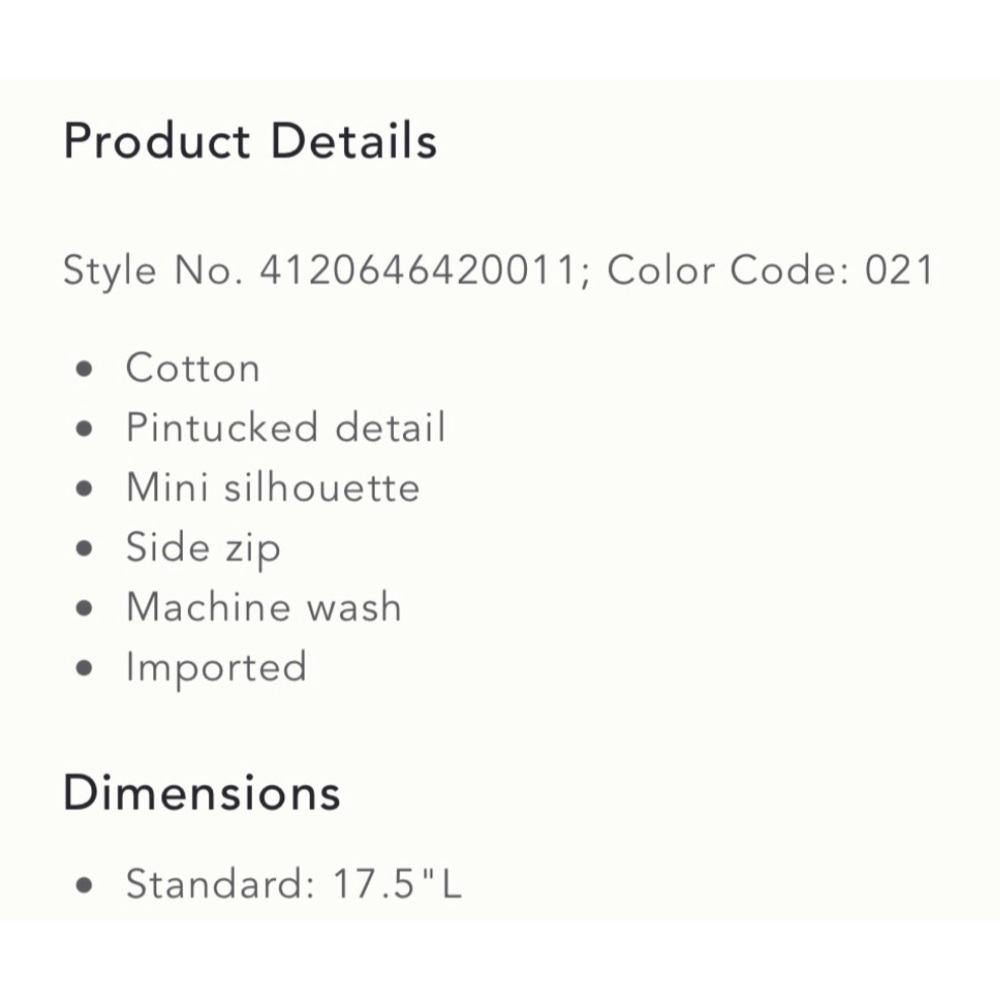Click the Side zip list item
1000x1000 pixels.
coord(203,548)
